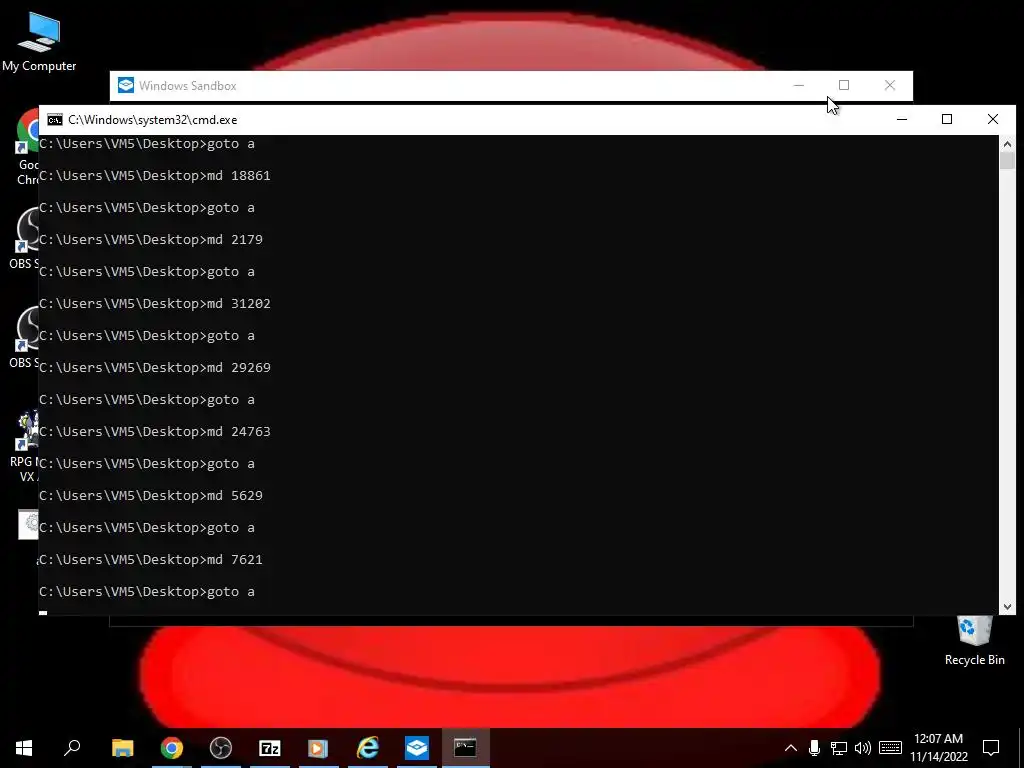Switch to Windows Sandbox taskbar icon

pos(417,748)
